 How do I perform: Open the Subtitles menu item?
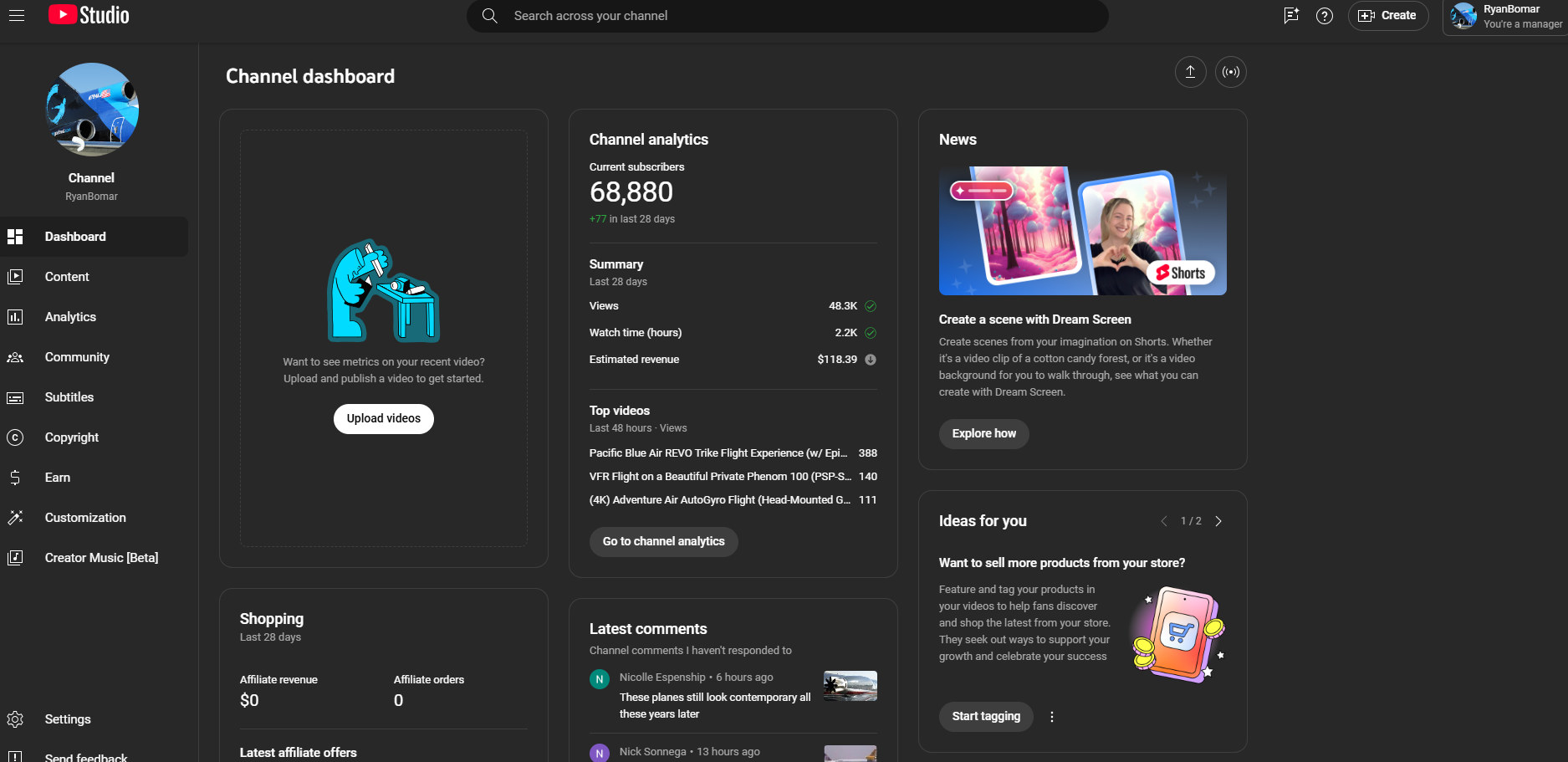tap(94, 397)
